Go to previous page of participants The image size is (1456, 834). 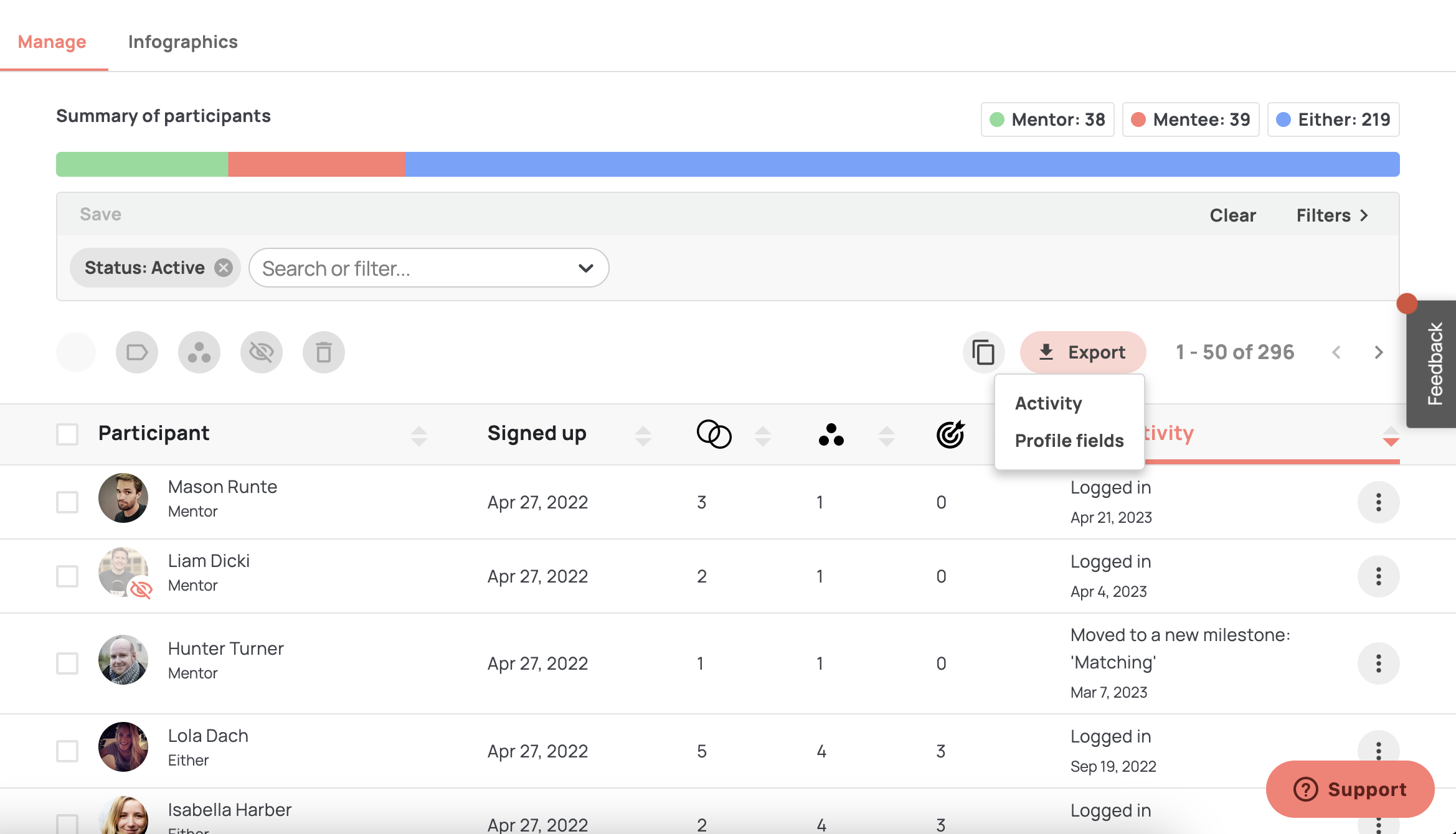click(1336, 352)
